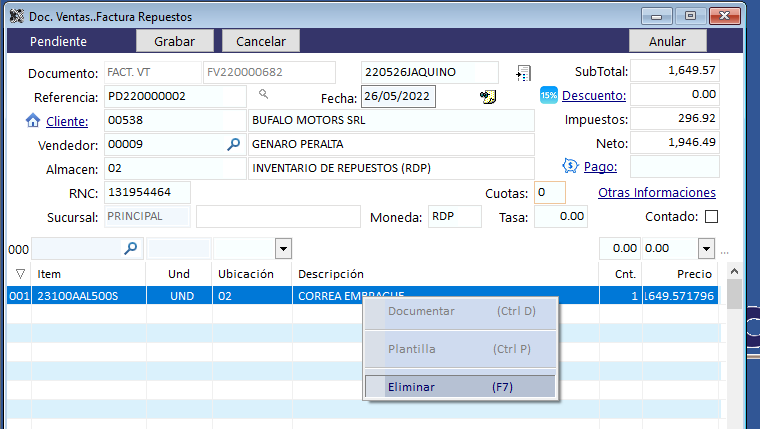The image size is (760, 429).
Task: Choose Documentar from the context menu
Action: tap(460, 311)
